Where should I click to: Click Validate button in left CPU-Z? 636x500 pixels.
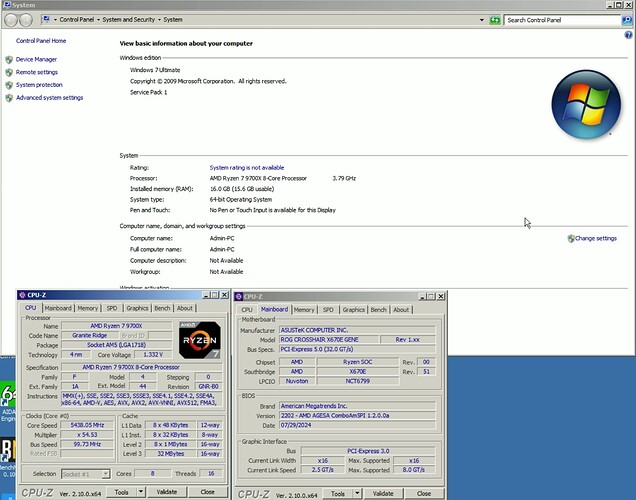pyautogui.click(x=167, y=492)
